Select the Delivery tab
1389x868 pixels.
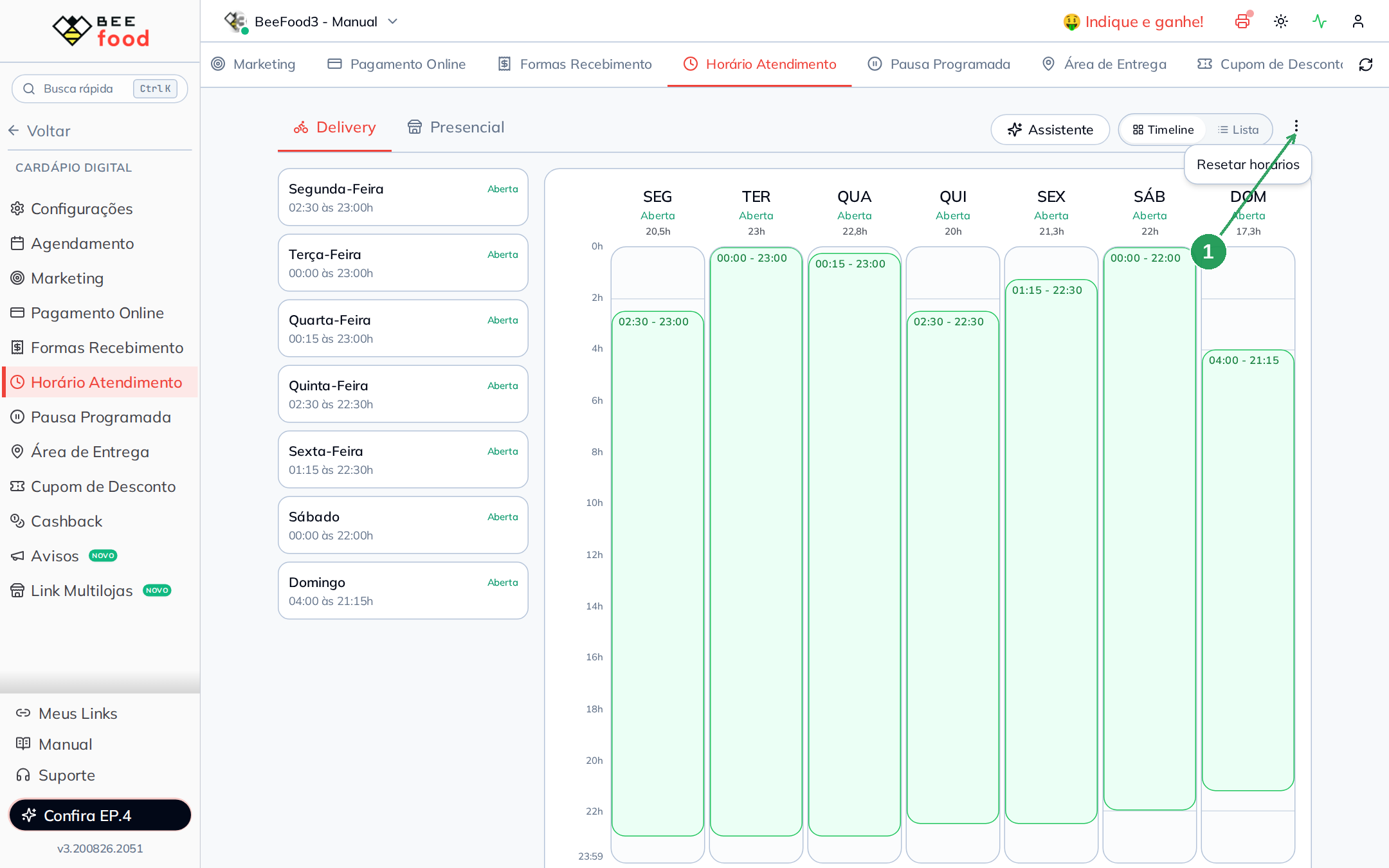pos(334,127)
